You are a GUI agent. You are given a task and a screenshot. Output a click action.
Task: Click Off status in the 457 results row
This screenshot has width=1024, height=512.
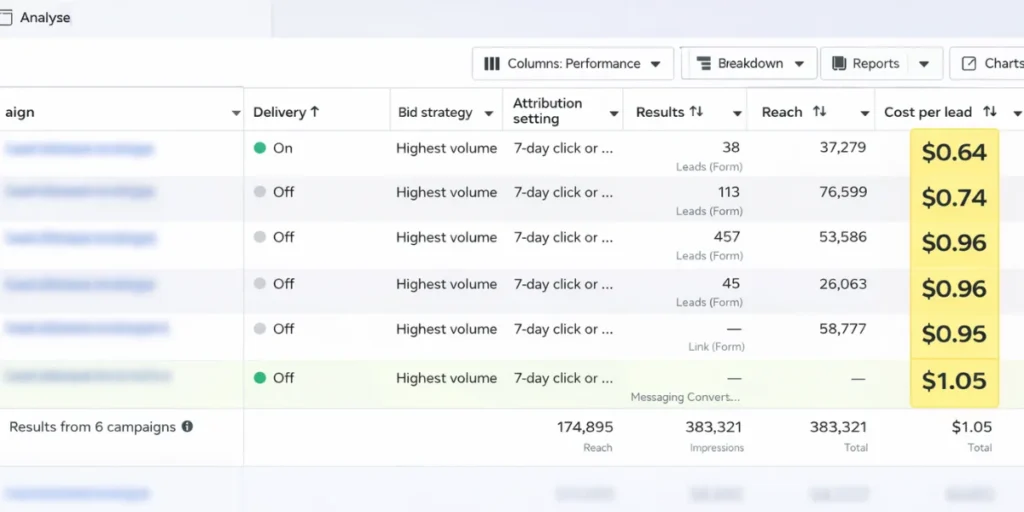click(x=274, y=237)
